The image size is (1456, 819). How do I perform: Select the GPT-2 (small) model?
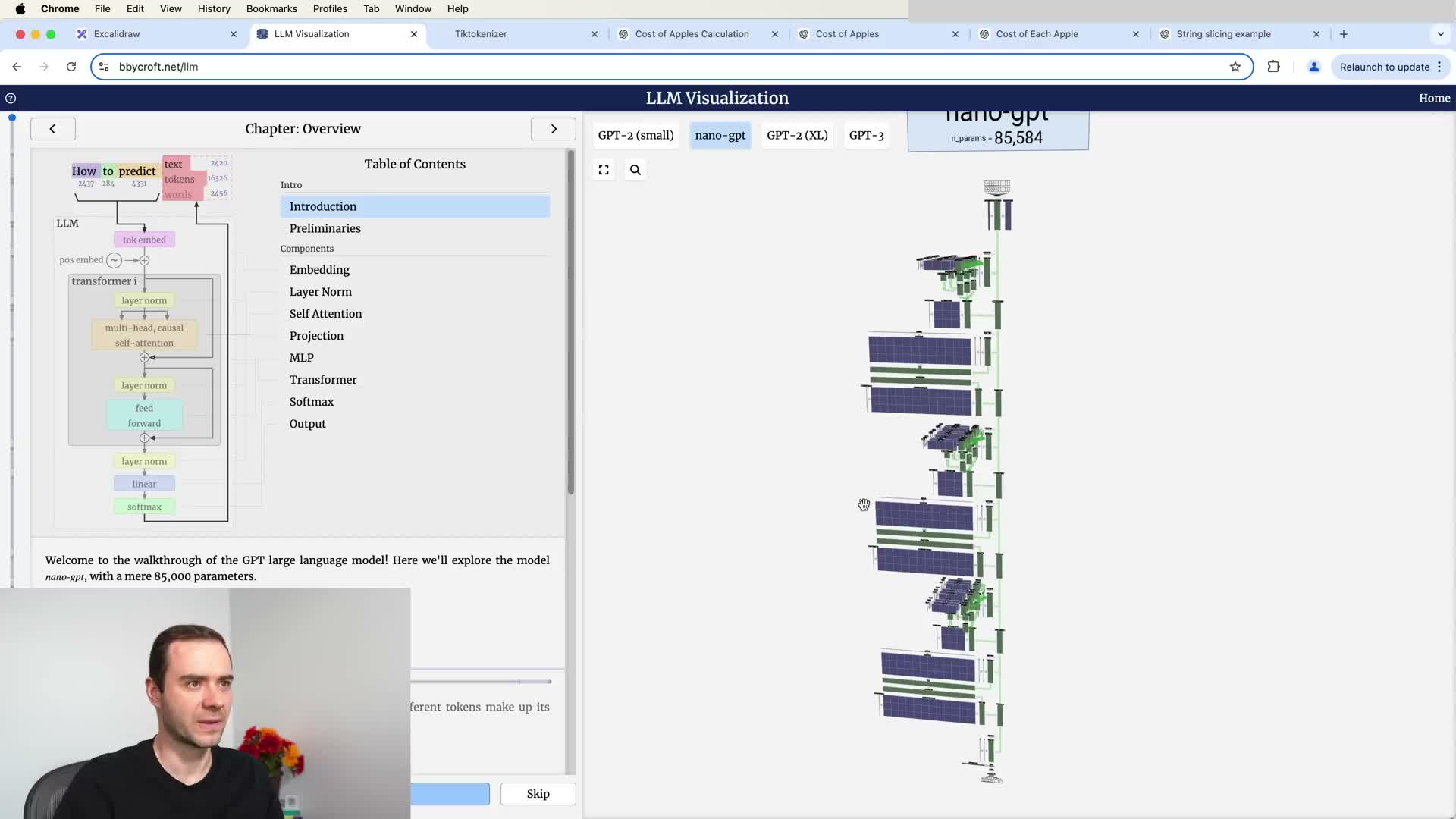[x=635, y=135]
